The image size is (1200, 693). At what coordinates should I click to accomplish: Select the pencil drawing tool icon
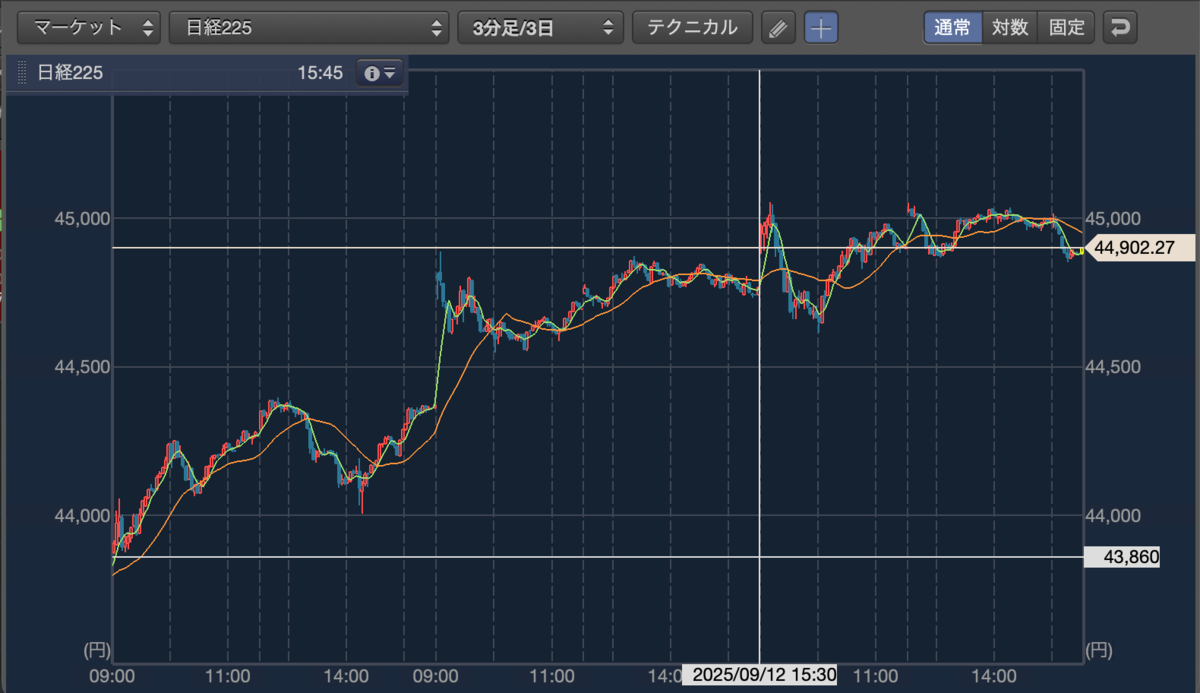point(778,28)
